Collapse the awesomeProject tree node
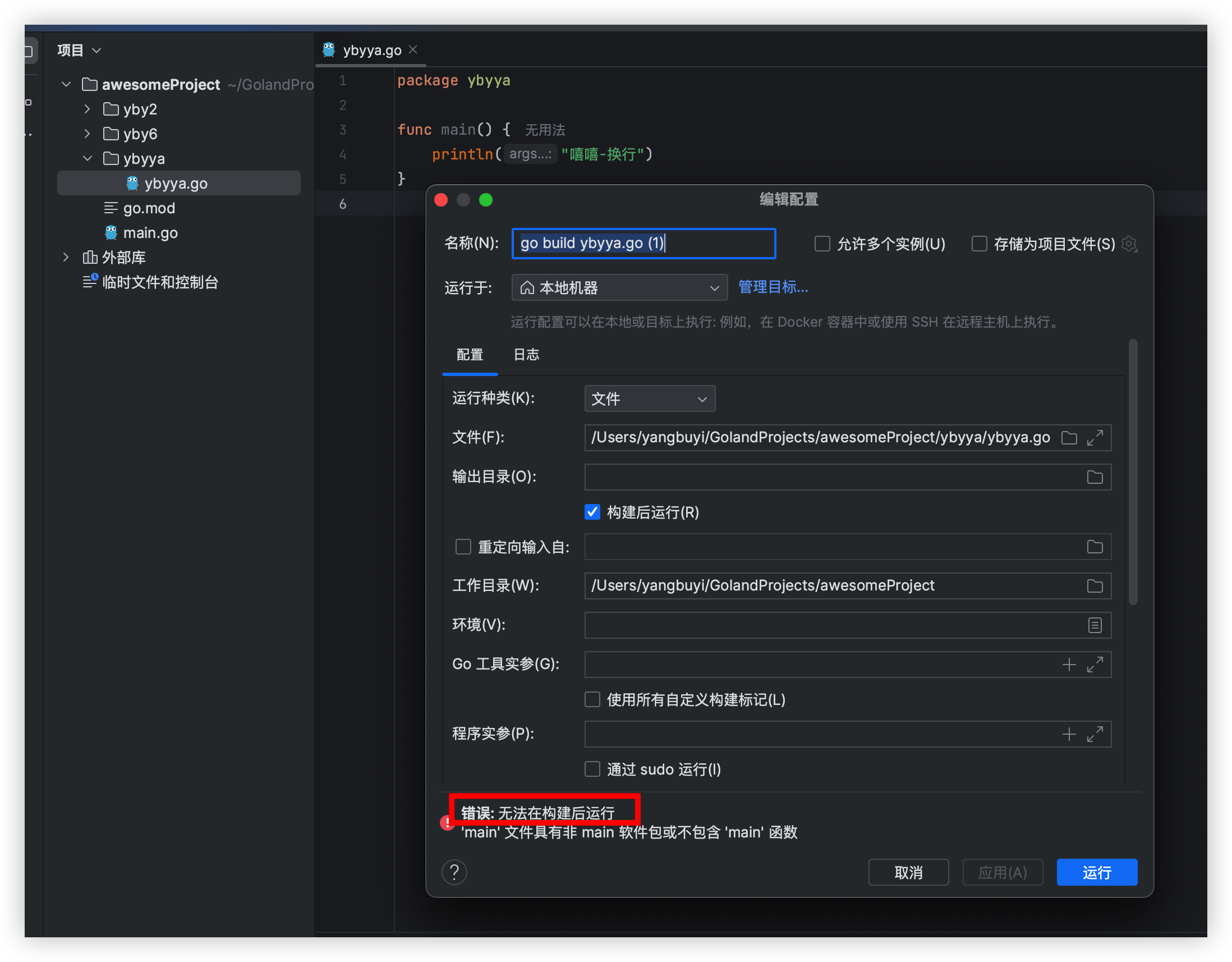 pos(66,85)
